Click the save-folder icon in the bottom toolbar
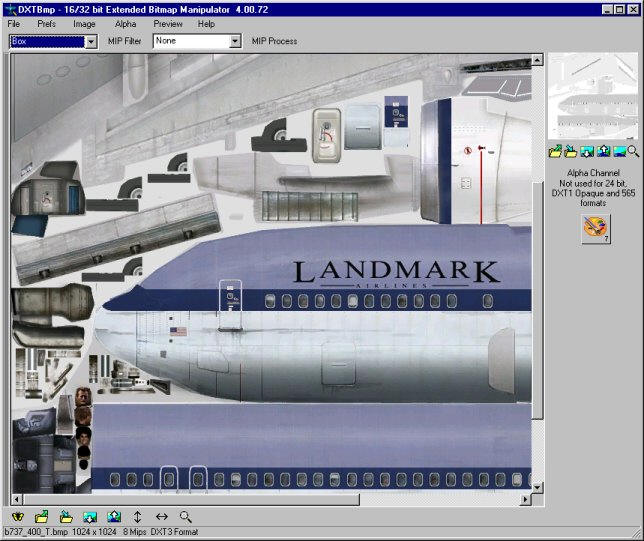 pyautogui.click(x=66, y=517)
